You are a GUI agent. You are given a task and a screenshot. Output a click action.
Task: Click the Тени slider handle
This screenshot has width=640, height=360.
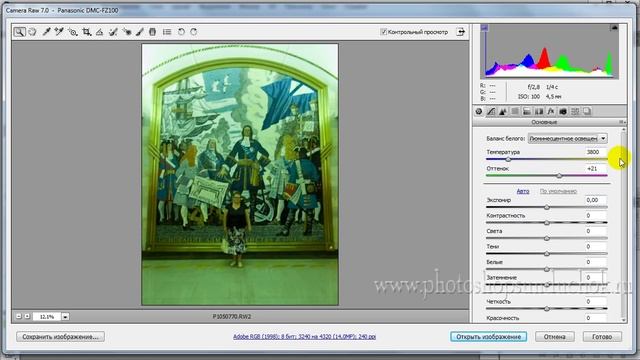click(547, 254)
